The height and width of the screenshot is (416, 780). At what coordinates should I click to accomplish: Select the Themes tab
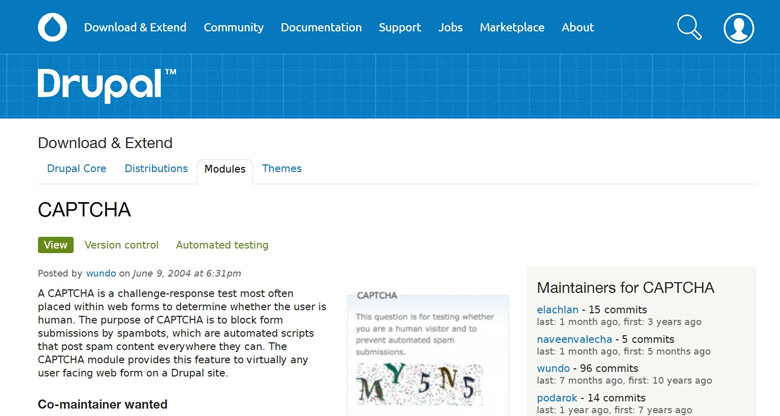click(282, 169)
